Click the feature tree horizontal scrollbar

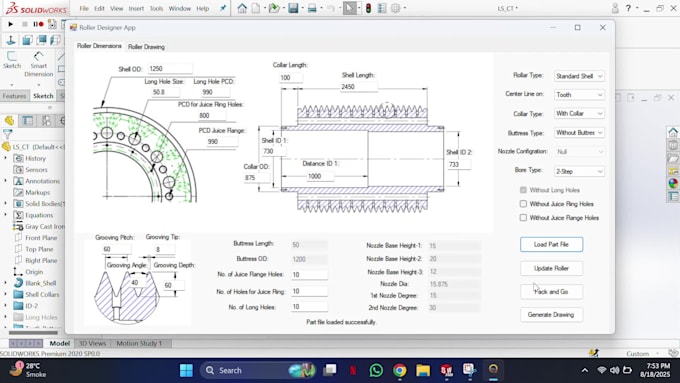pos(33,333)
